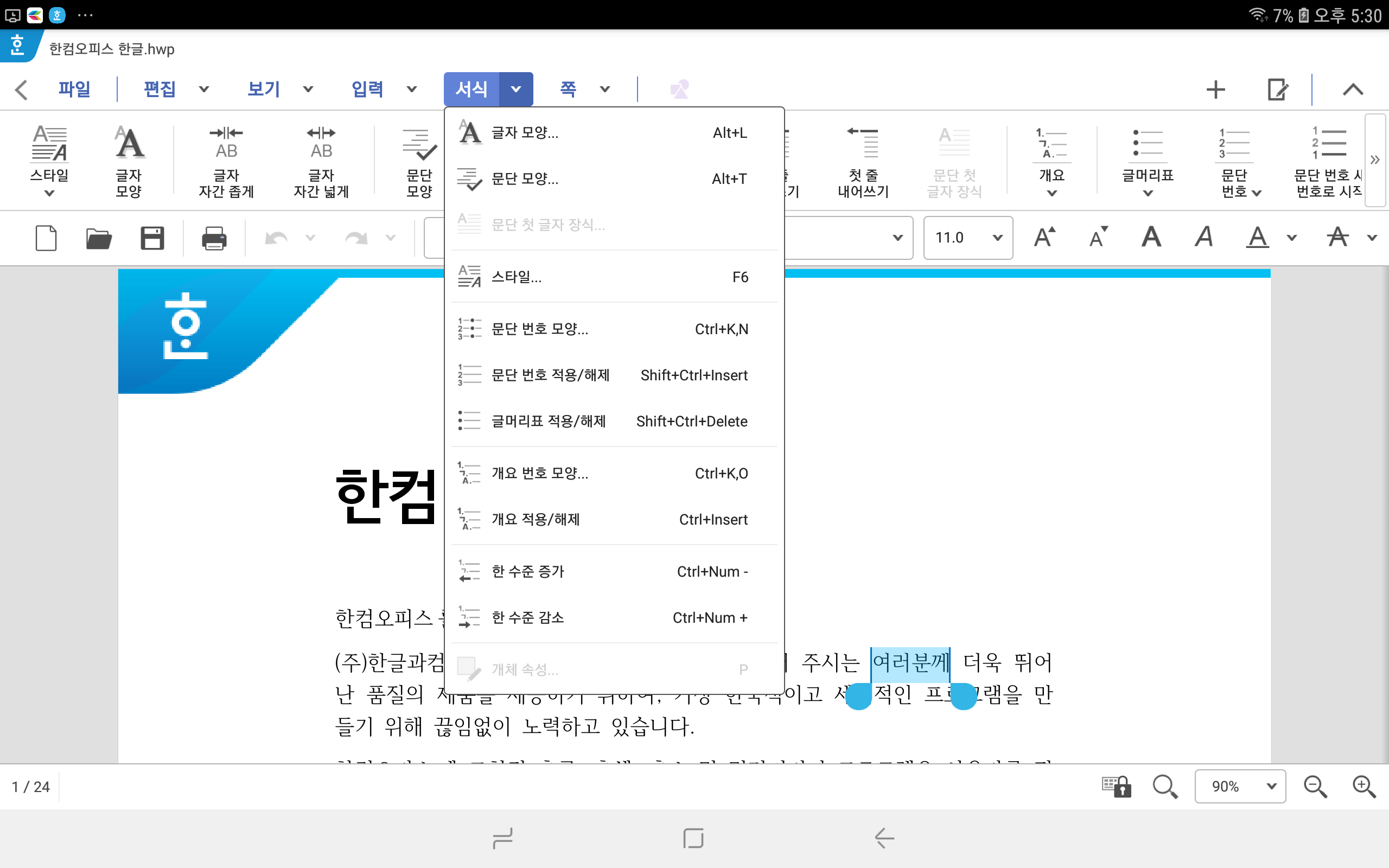1389x868 pixels.
Task: Click the print icon
Action: coord(214,238)
